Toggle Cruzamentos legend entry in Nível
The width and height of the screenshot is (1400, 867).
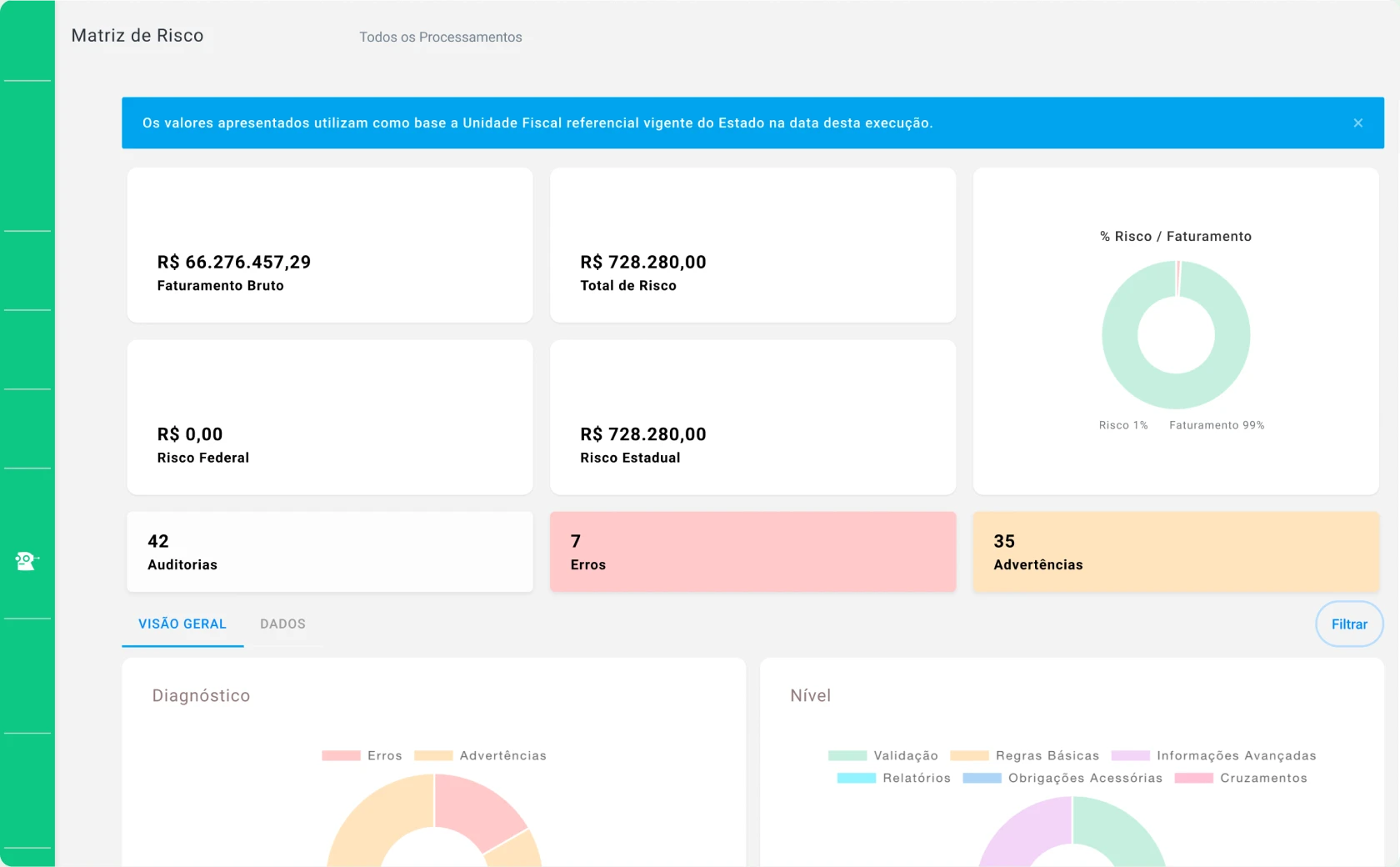pos(1241,778)
